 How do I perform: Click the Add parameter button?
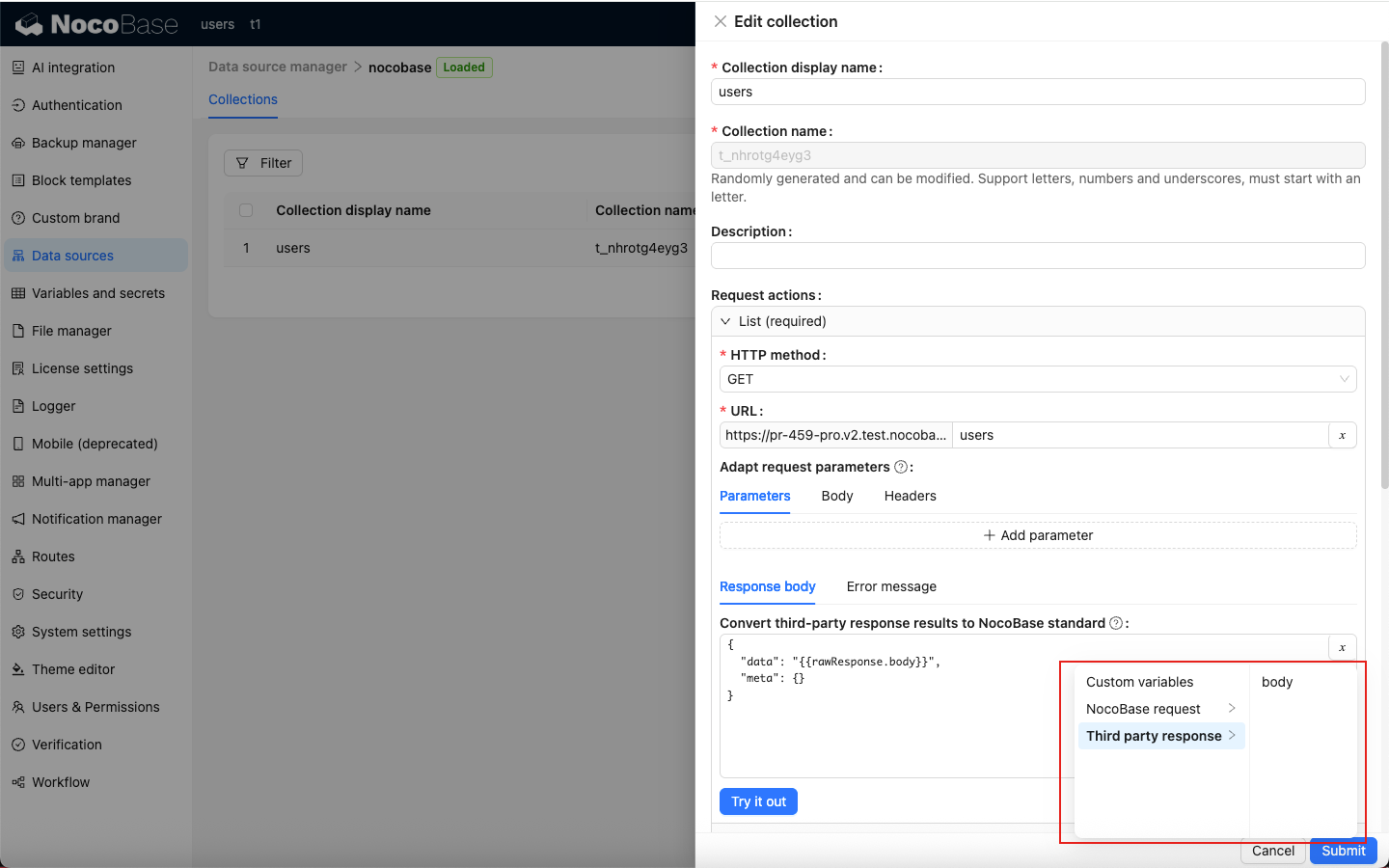point(1038,535)
